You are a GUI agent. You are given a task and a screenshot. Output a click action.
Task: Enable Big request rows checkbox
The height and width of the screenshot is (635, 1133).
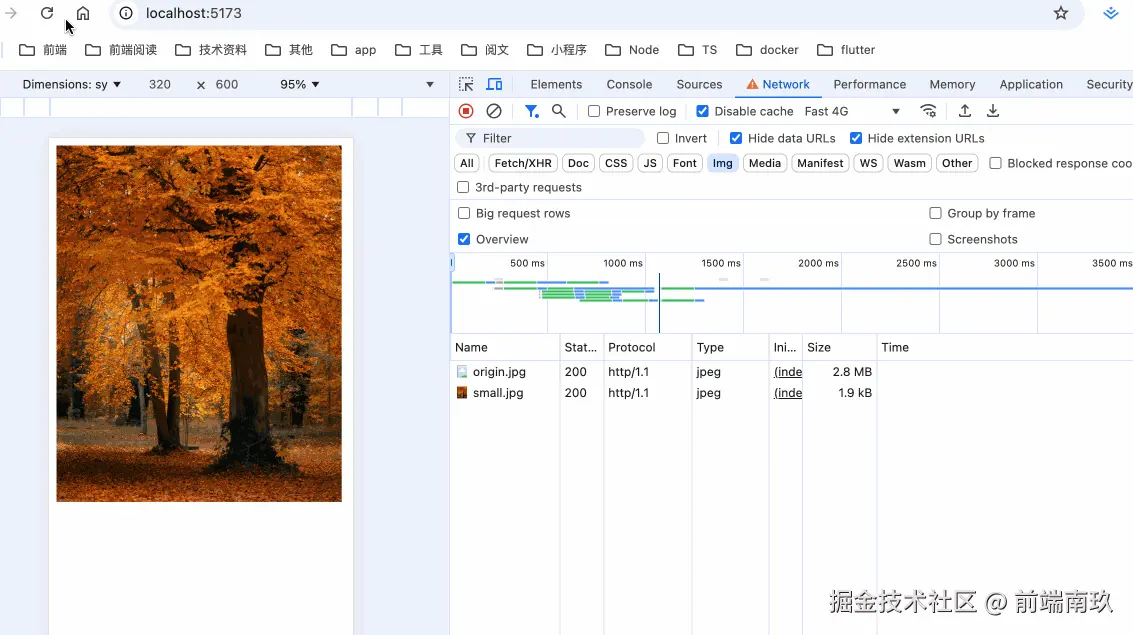pos(464,213)
